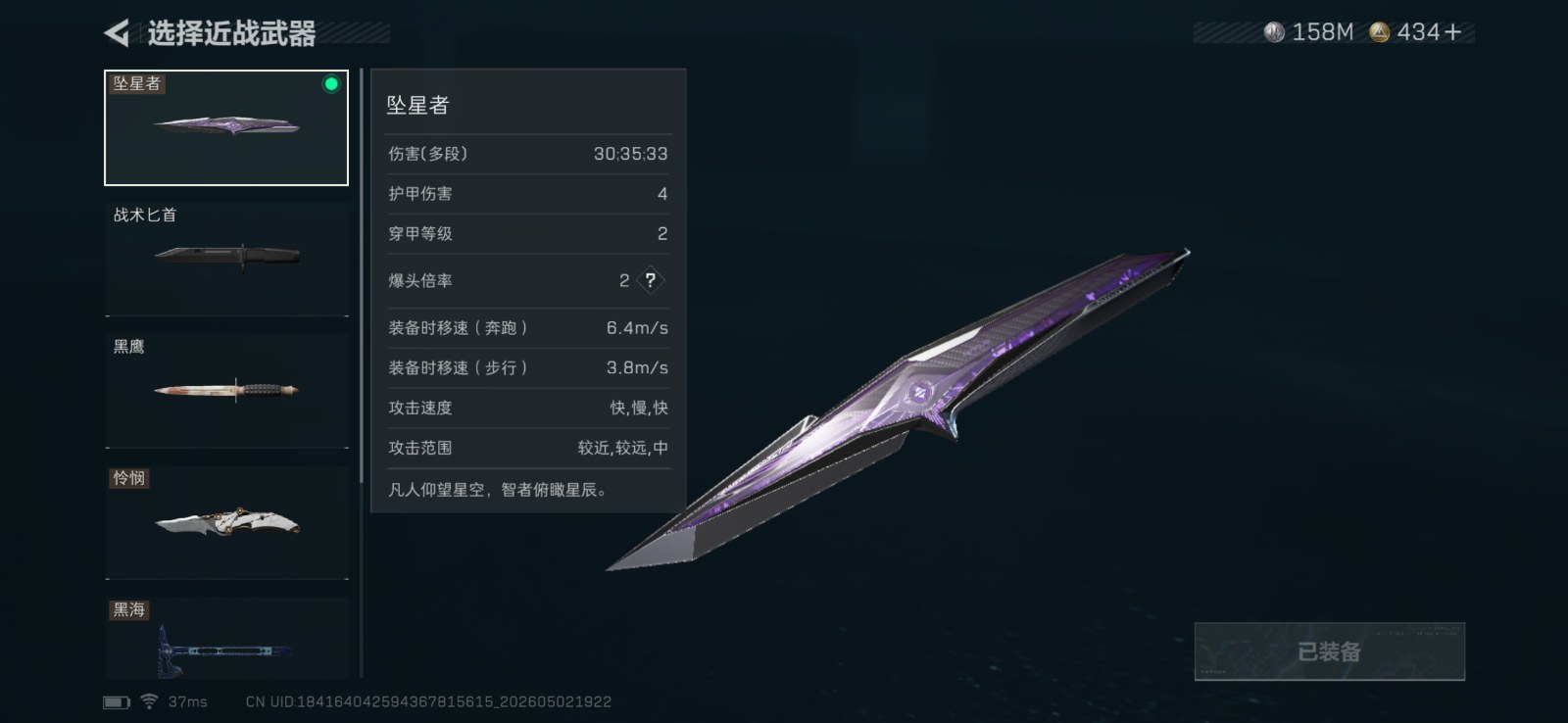Click the 选择近战武器 title text

tap(232, 34)
